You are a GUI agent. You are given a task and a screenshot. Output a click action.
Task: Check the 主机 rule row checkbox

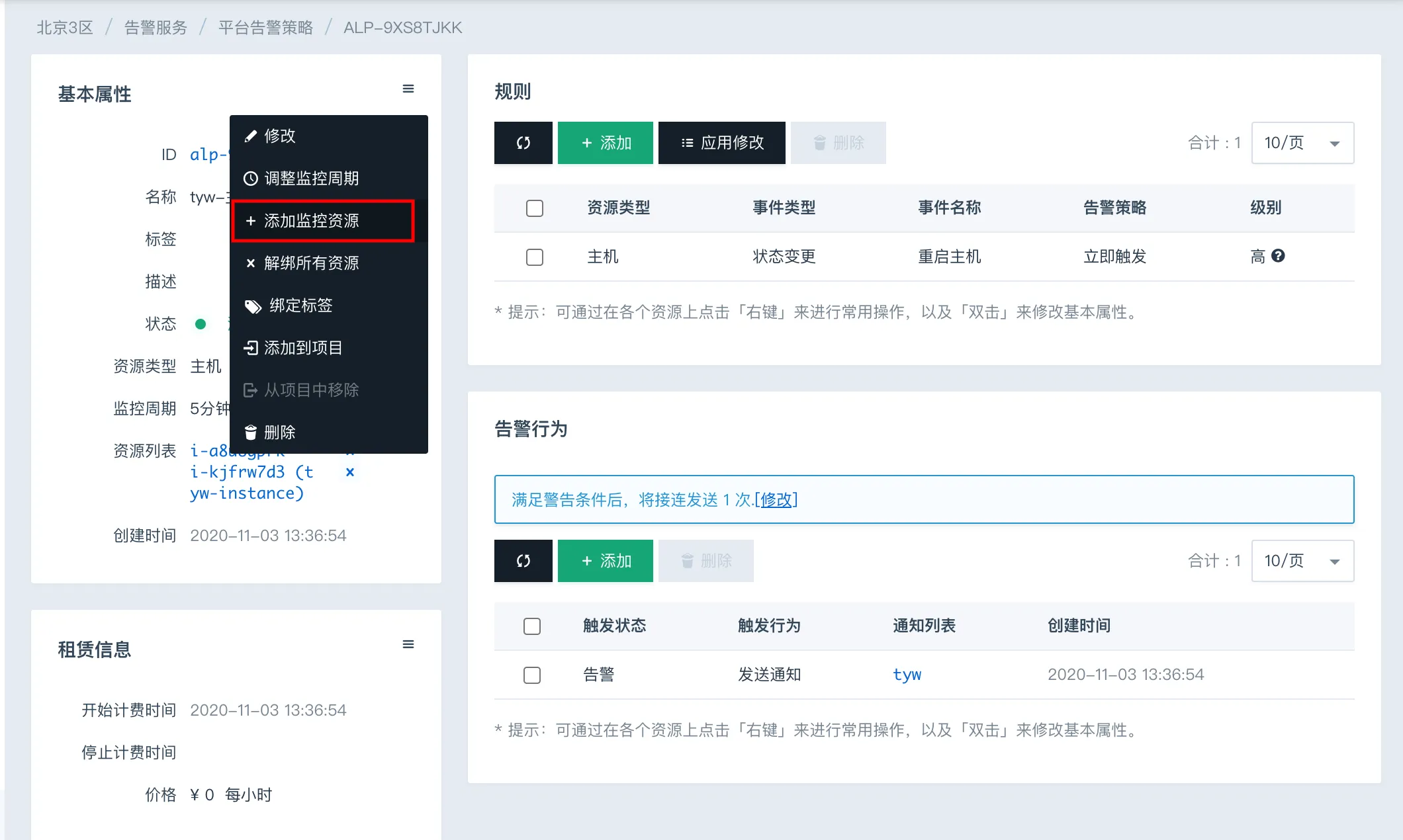[x=535, y=257]
